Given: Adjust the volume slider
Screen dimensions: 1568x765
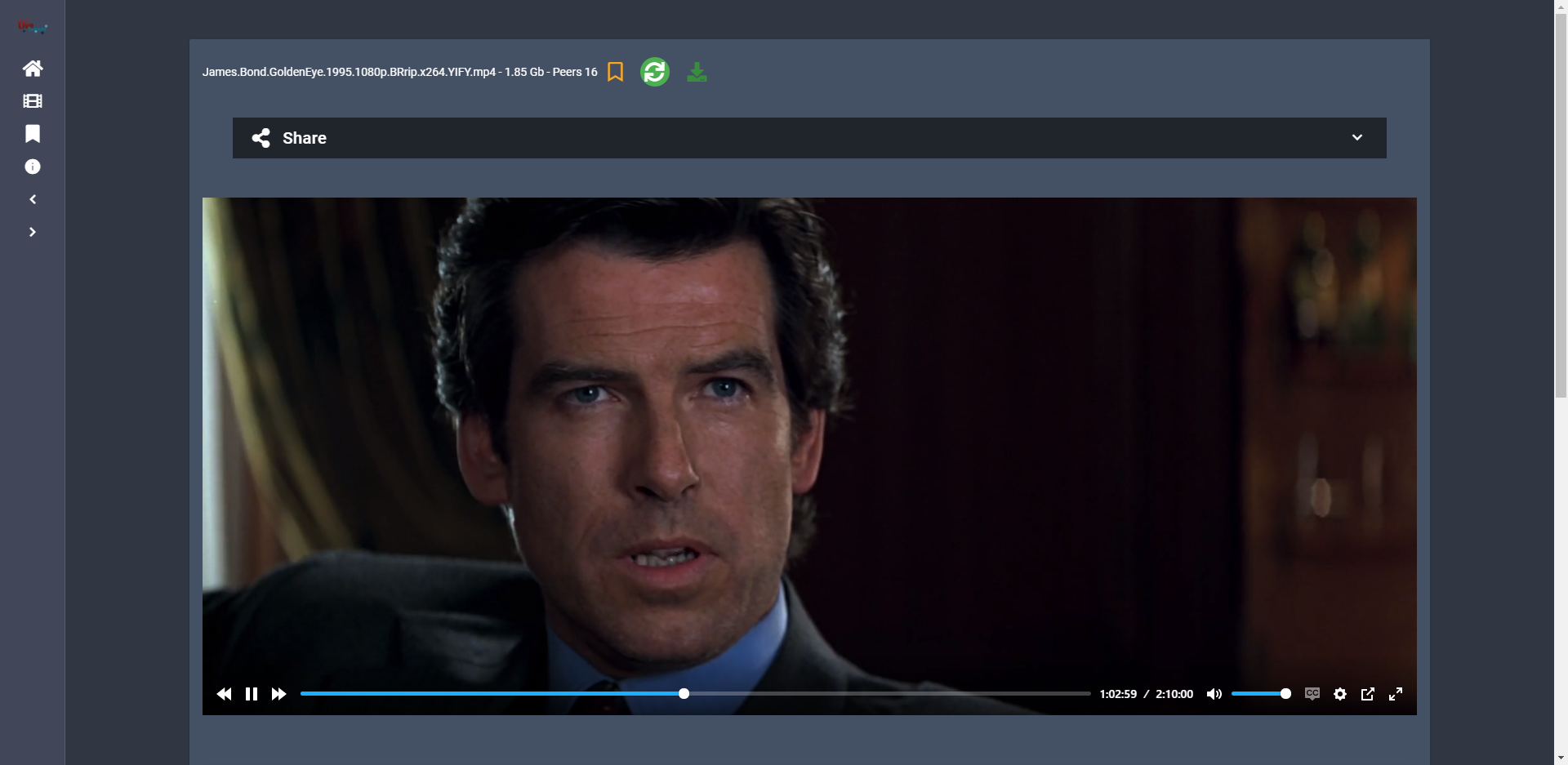Looking at the screenshot, I should (1261, 694).
